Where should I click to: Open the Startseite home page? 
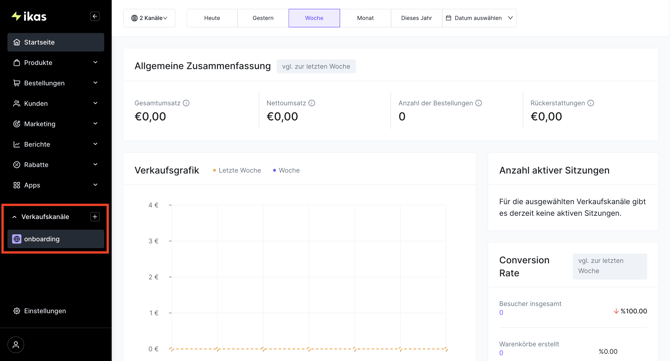56,42
